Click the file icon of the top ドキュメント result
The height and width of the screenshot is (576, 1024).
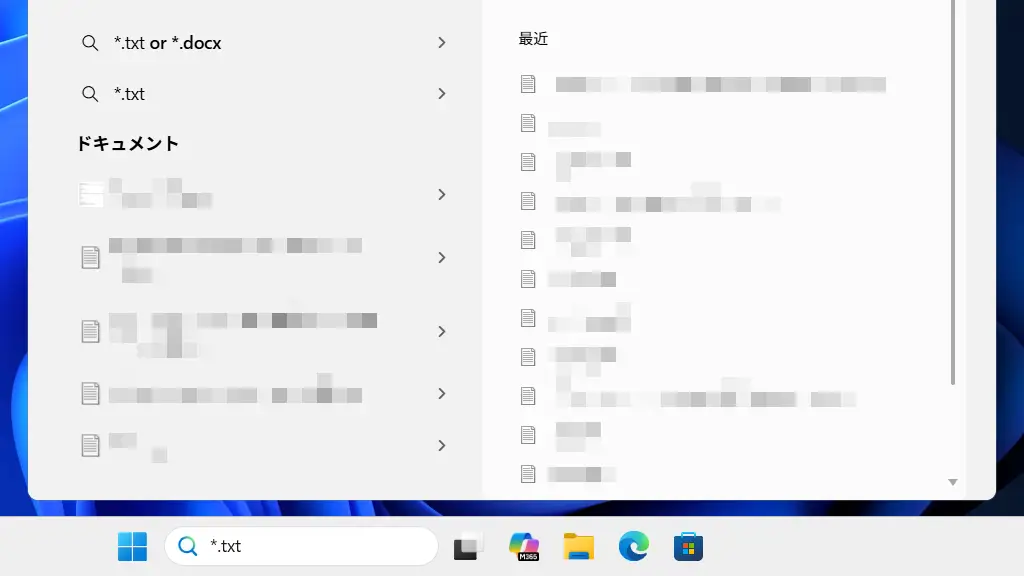click(x=91, y=194)
